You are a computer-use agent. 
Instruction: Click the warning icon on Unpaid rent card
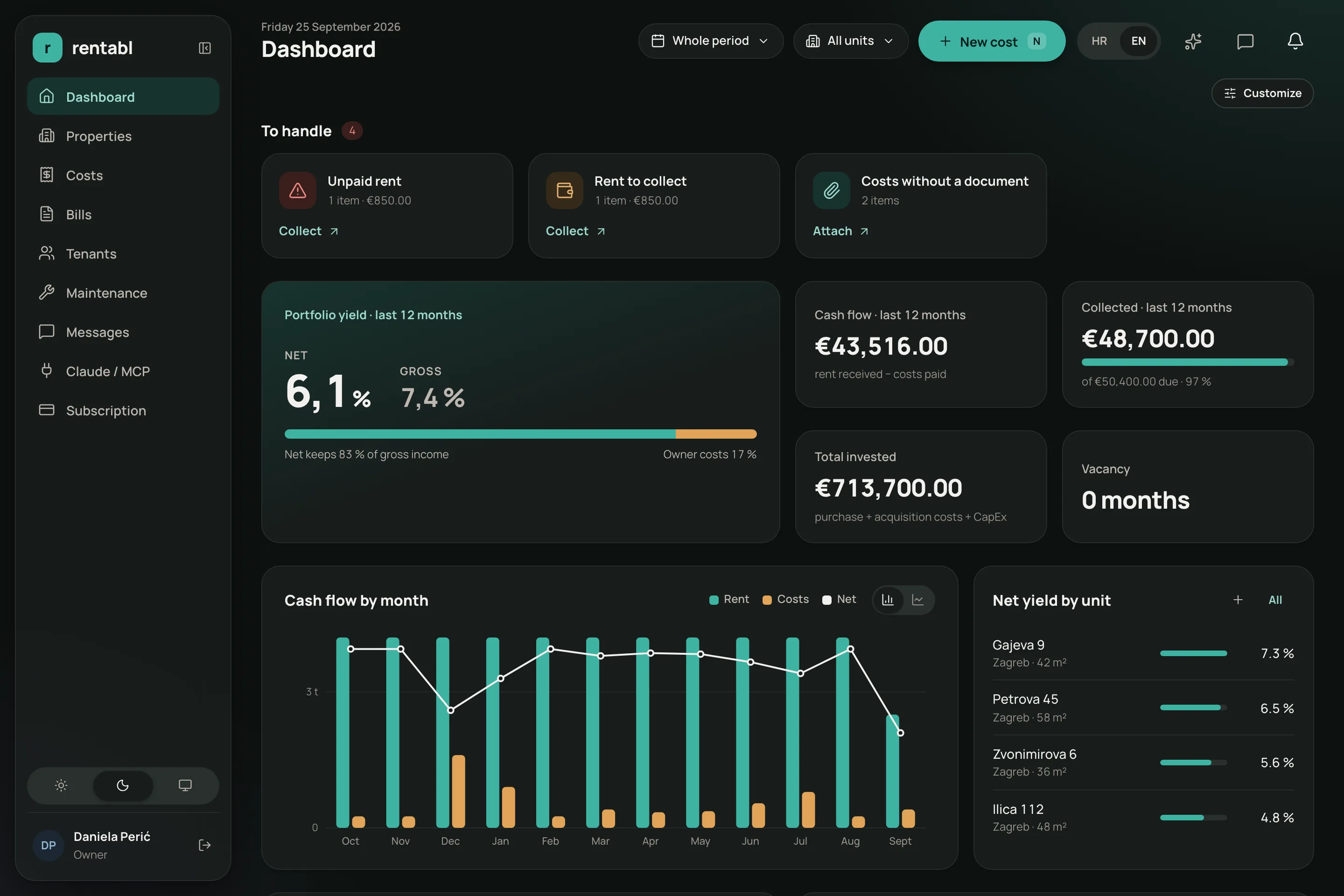tap(297, 190)
